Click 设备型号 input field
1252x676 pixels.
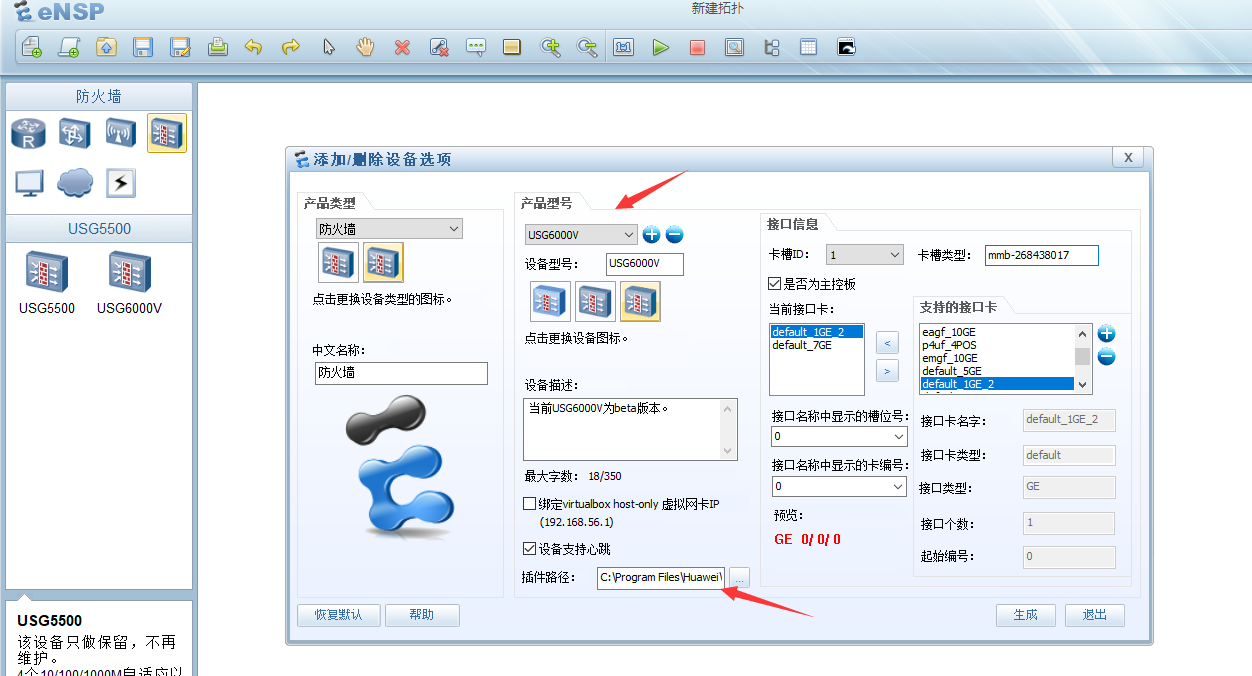point(645,264)
